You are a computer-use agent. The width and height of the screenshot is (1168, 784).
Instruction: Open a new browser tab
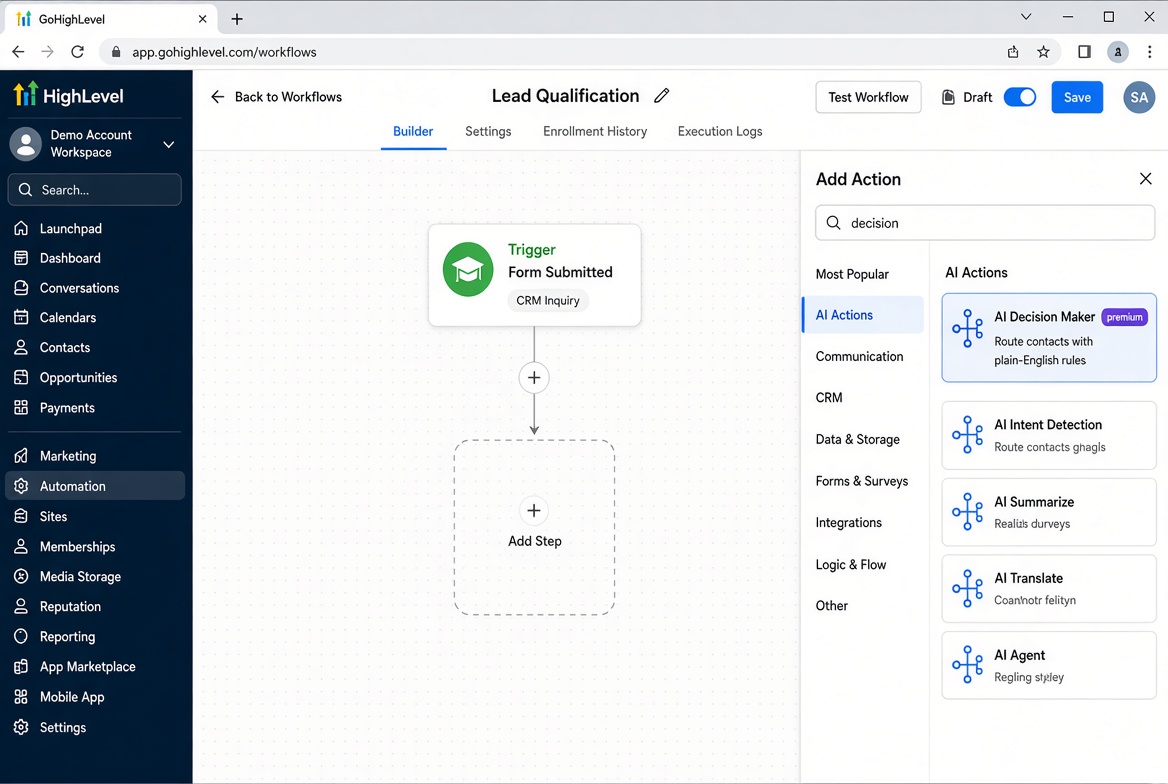[237, 19]
